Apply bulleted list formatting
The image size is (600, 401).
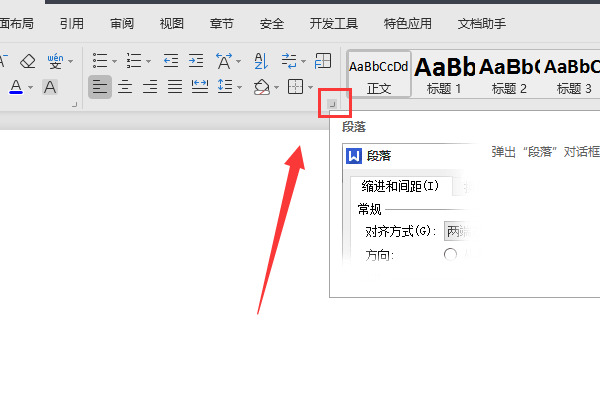[x=100, y=61]
